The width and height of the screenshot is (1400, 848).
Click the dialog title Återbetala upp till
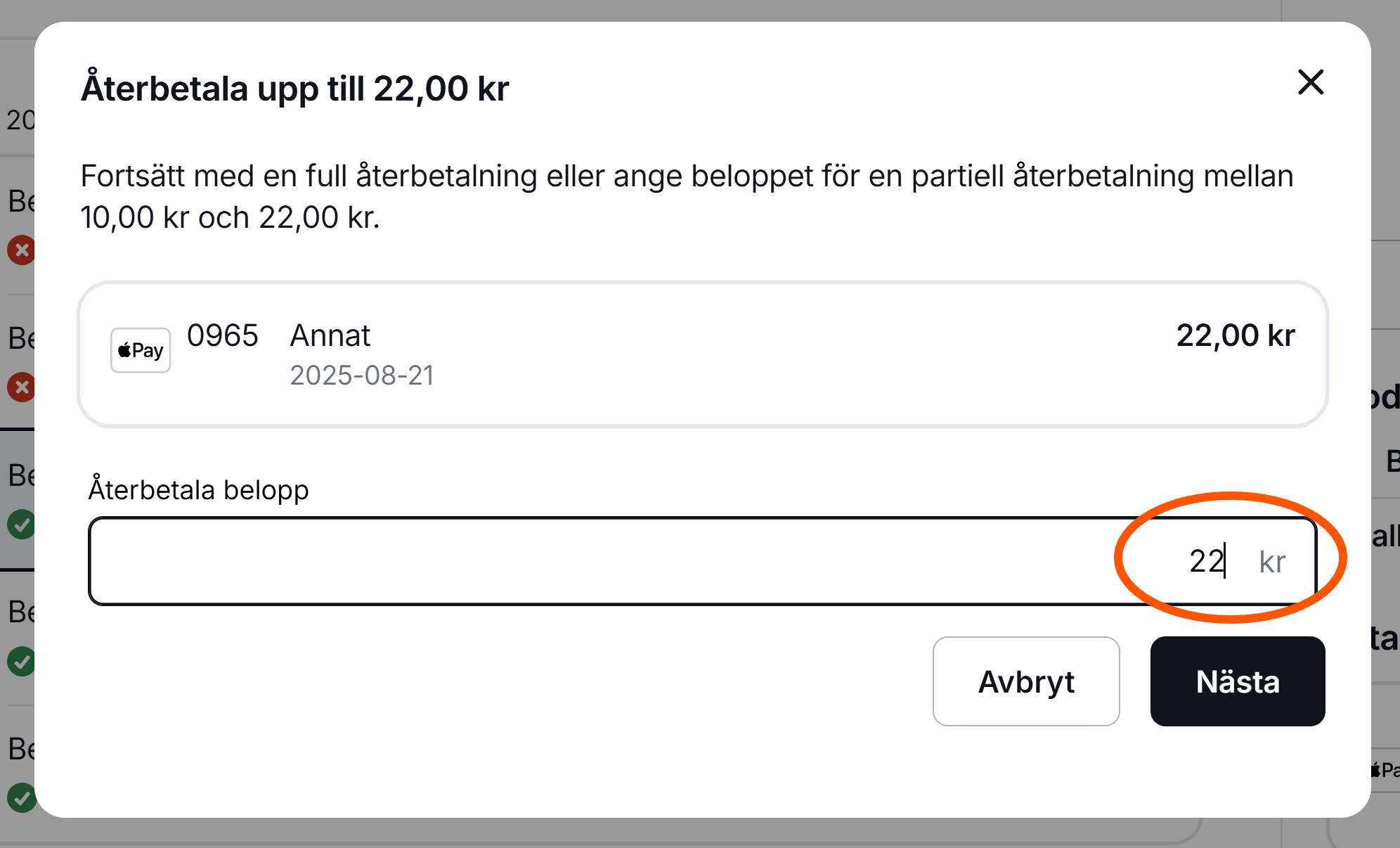(x=294, y=89)
